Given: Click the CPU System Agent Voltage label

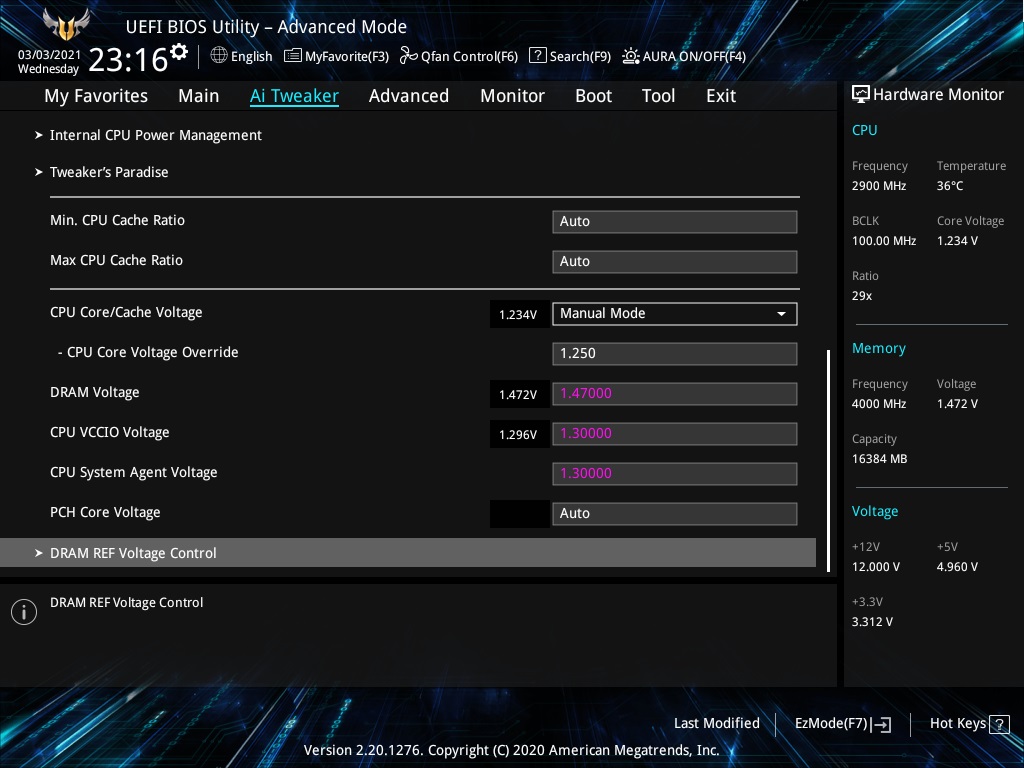Looking at the screenshot, I should click(x=134, y=472).
